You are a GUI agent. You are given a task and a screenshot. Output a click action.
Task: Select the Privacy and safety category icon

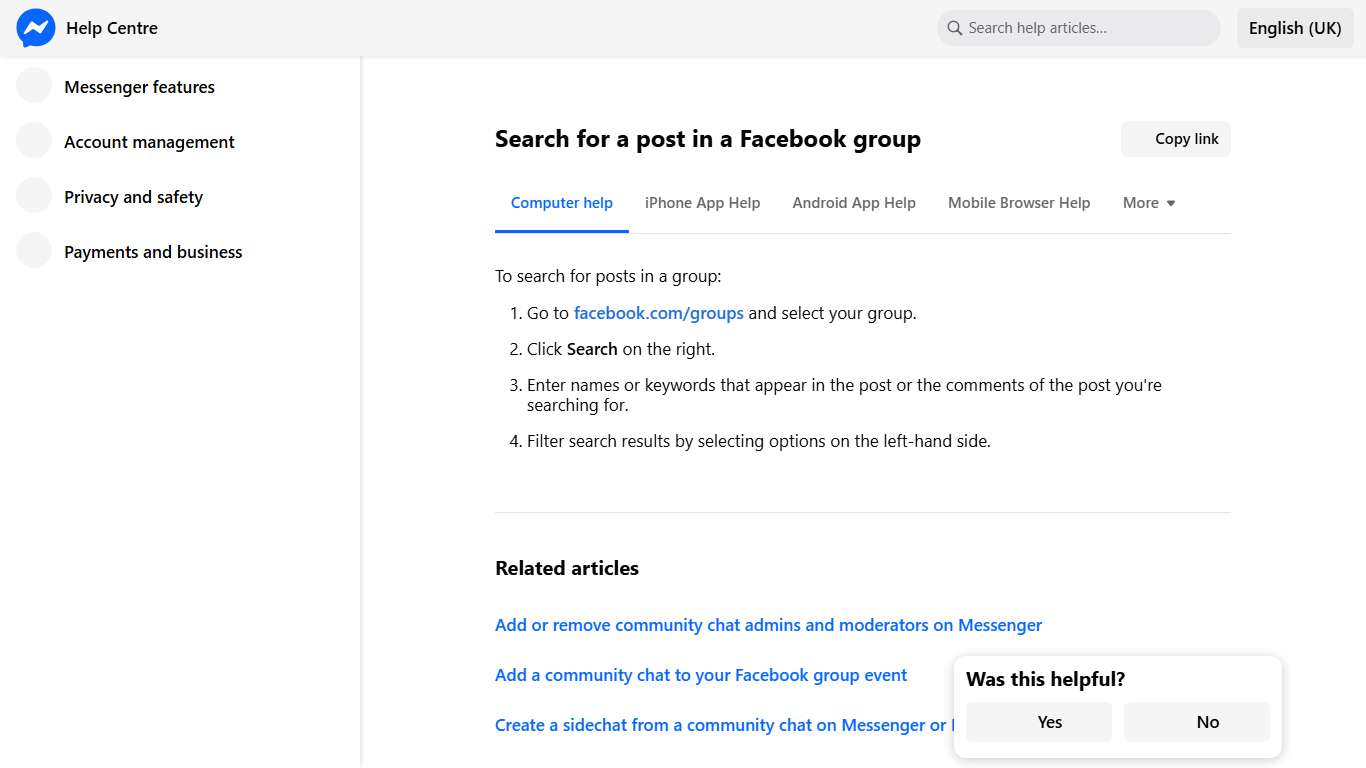click(33, 196)
